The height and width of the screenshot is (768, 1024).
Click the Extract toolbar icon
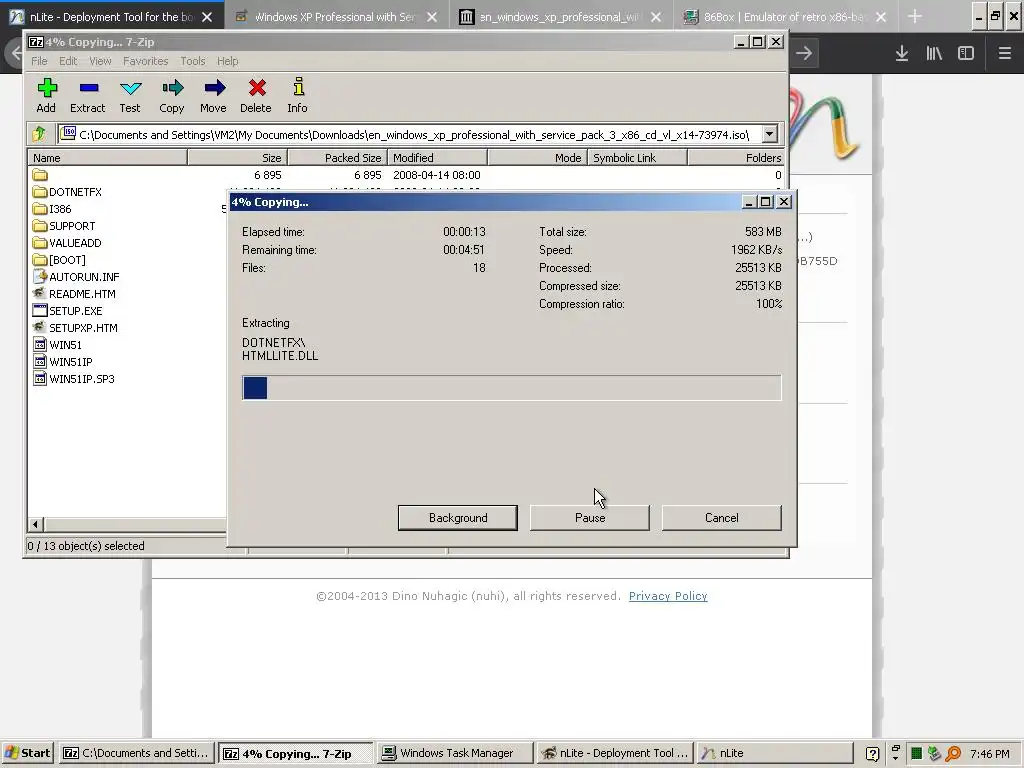(x=89, y=88)
